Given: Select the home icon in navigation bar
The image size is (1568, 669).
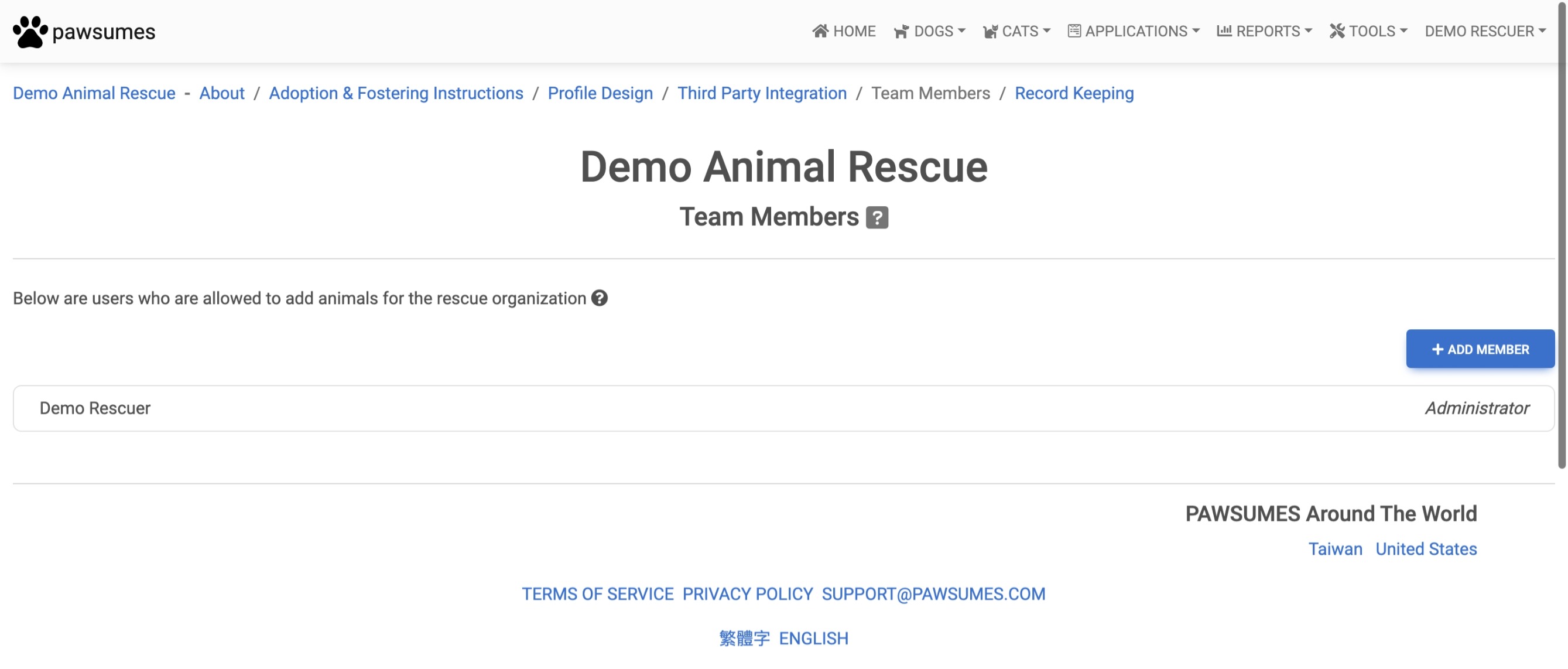Looking at the screenshot, I should tap(820, 30).
